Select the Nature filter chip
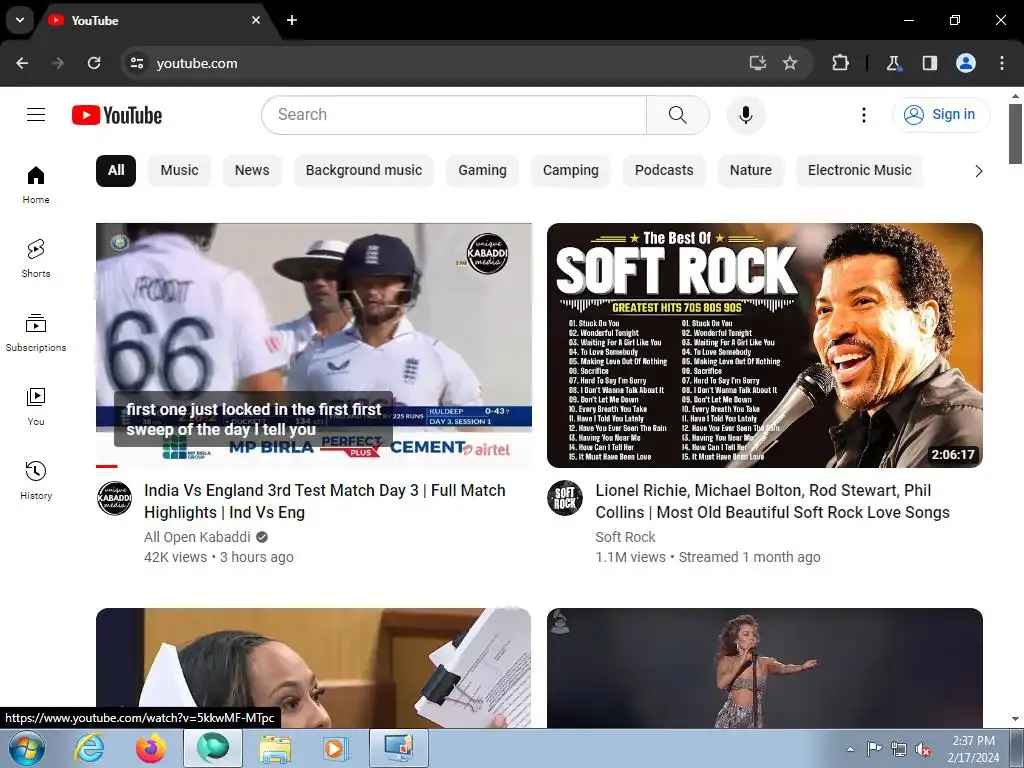This screenshot has width=1024, height=768. click(751, 170)
